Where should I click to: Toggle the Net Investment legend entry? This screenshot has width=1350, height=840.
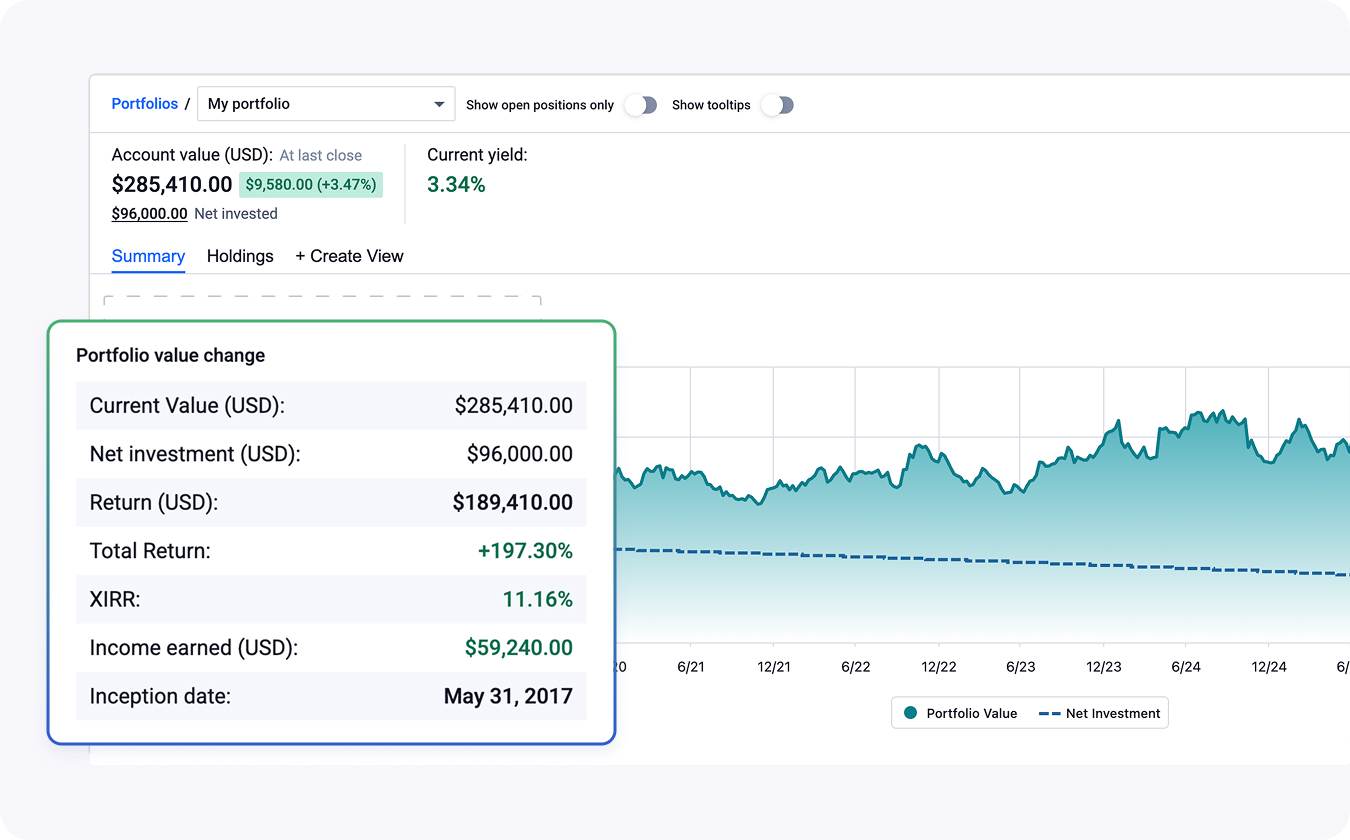point(1100,712)
